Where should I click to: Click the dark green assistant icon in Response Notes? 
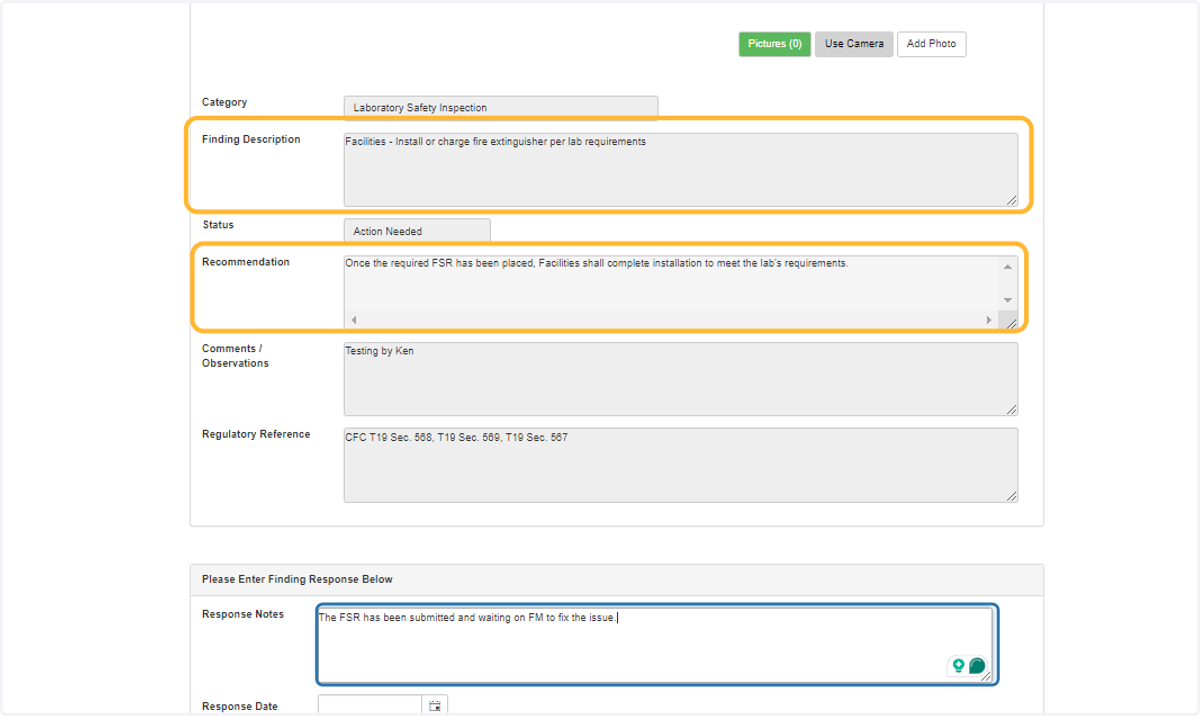pos(977,666)
